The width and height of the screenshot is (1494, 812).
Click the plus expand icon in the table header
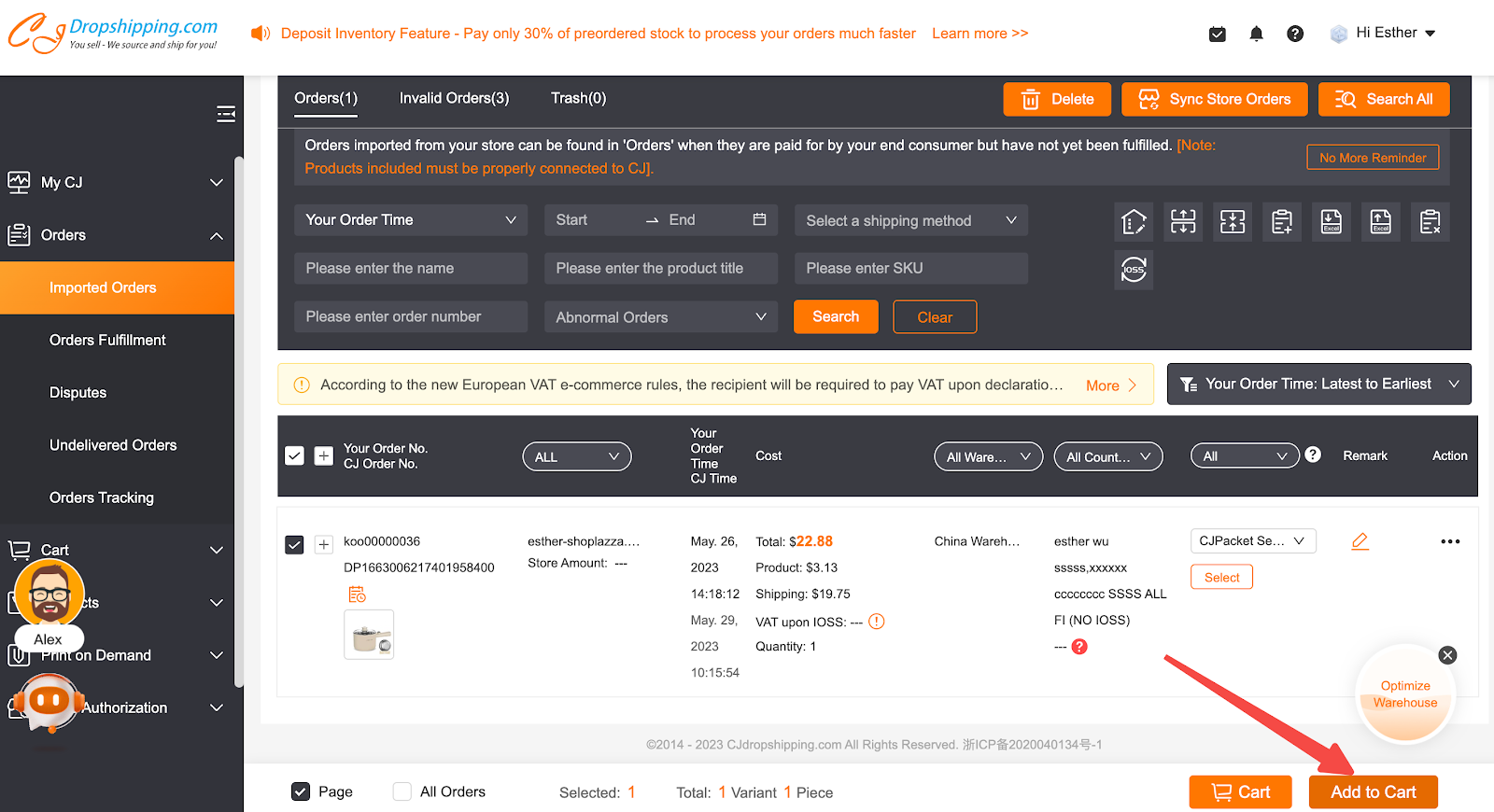pyautogui.click(x=324, y=455)
